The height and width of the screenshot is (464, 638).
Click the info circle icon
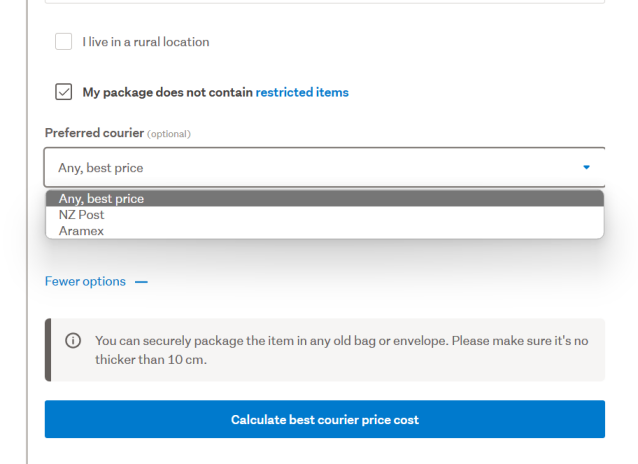pyautogui.click(x=73, y=340)
